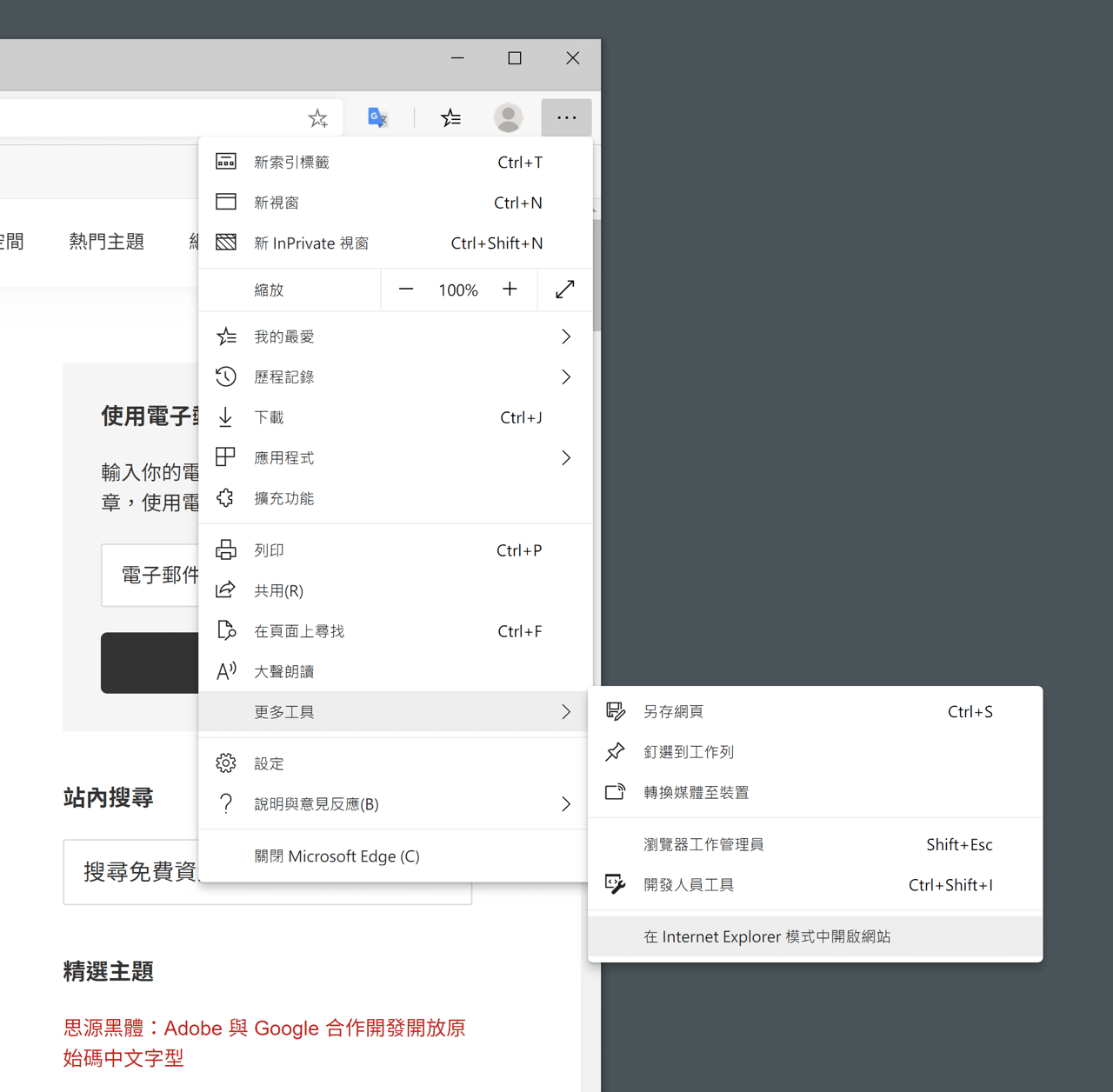This screenshot has height=1092, width=1113.
Task: Click the favorites star icon beside 我的最愛
Action: coord(226,336)
